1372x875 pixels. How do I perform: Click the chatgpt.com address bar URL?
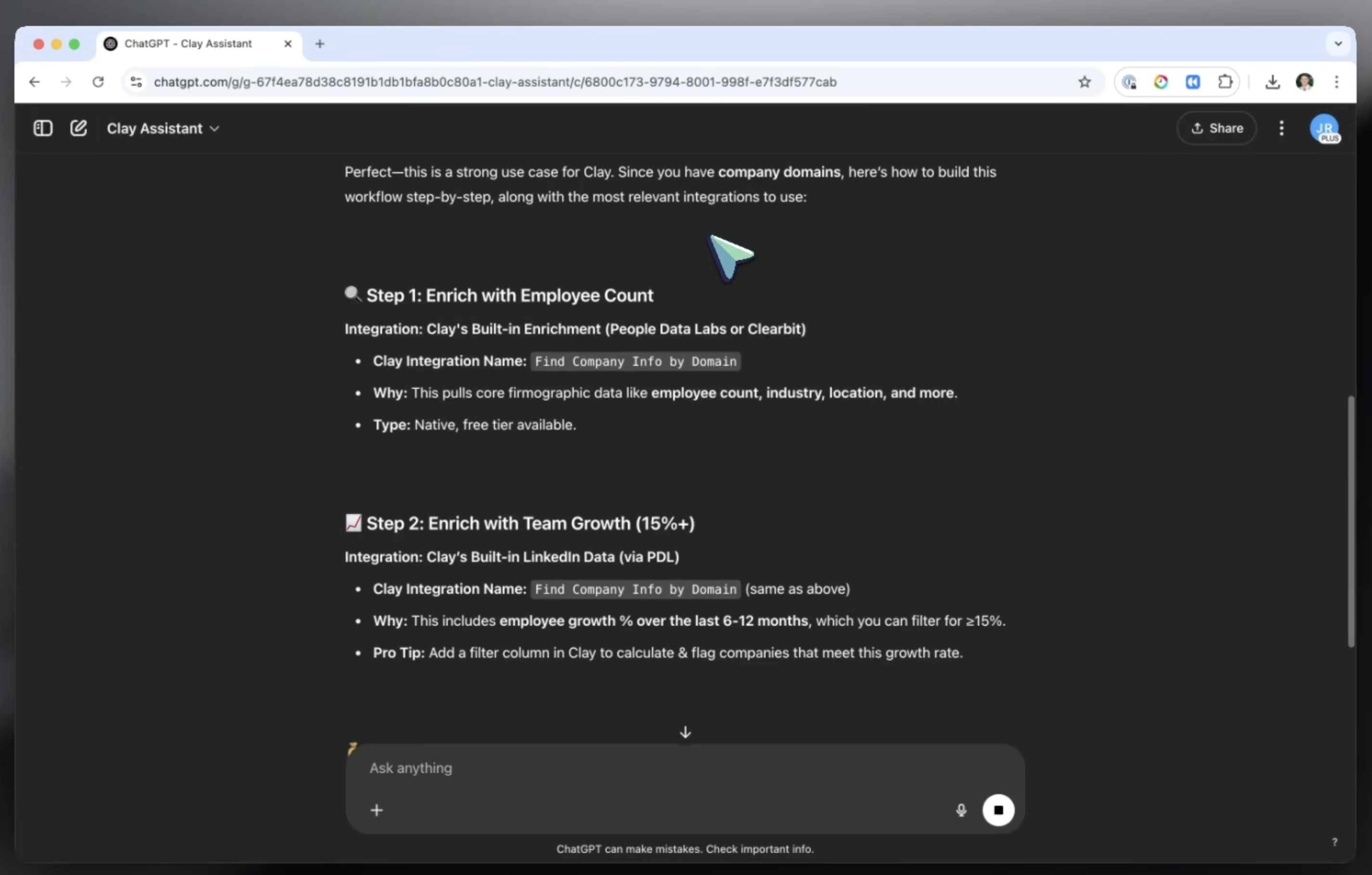pyautogui.click(x=494, y=82)
